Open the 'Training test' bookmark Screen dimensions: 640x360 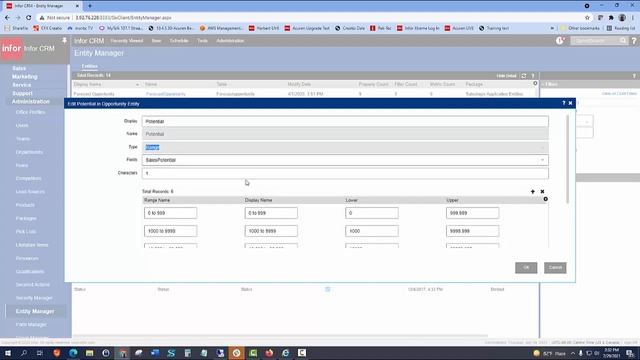click(494, 28)
